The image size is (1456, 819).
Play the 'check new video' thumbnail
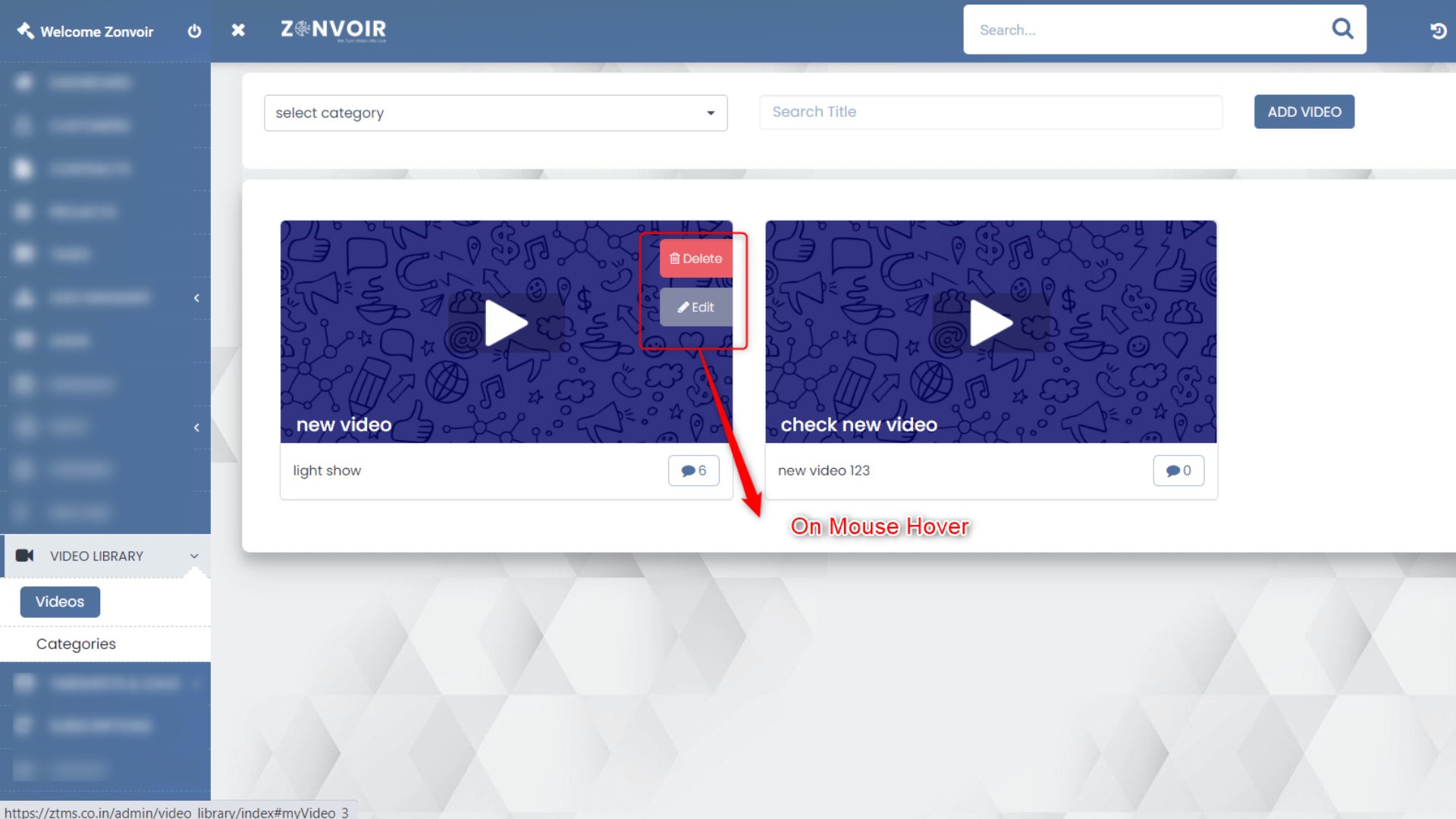[x=990, y=323]
